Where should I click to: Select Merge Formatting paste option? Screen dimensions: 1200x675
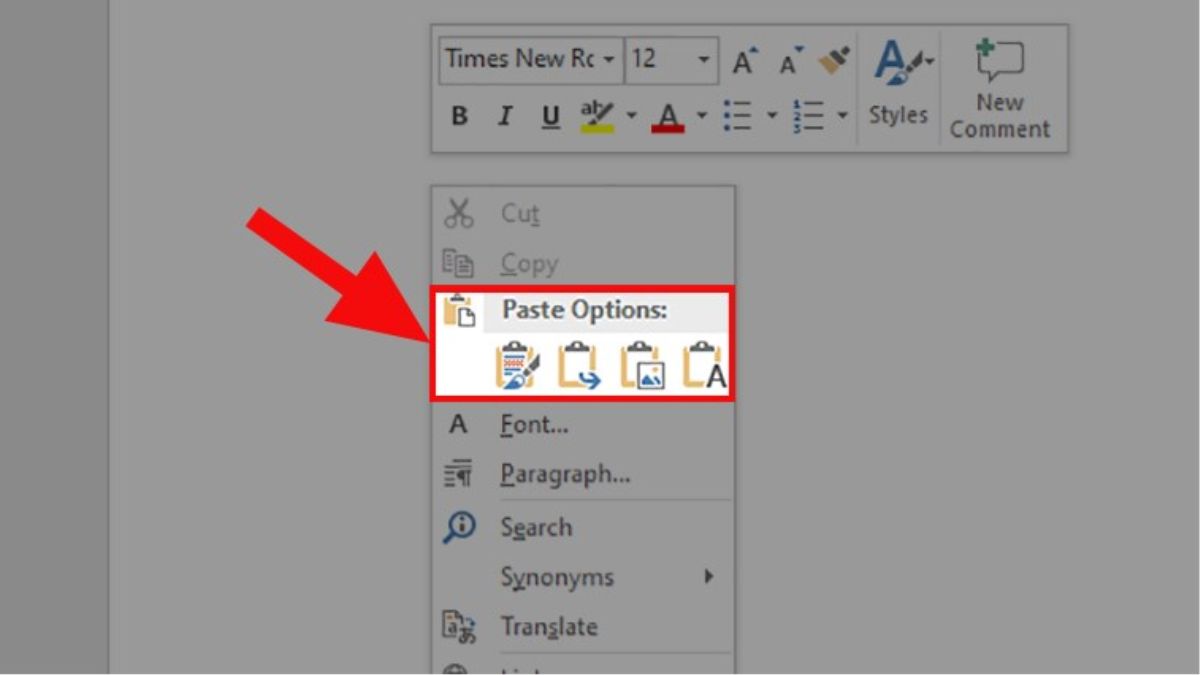click(579, 366)
